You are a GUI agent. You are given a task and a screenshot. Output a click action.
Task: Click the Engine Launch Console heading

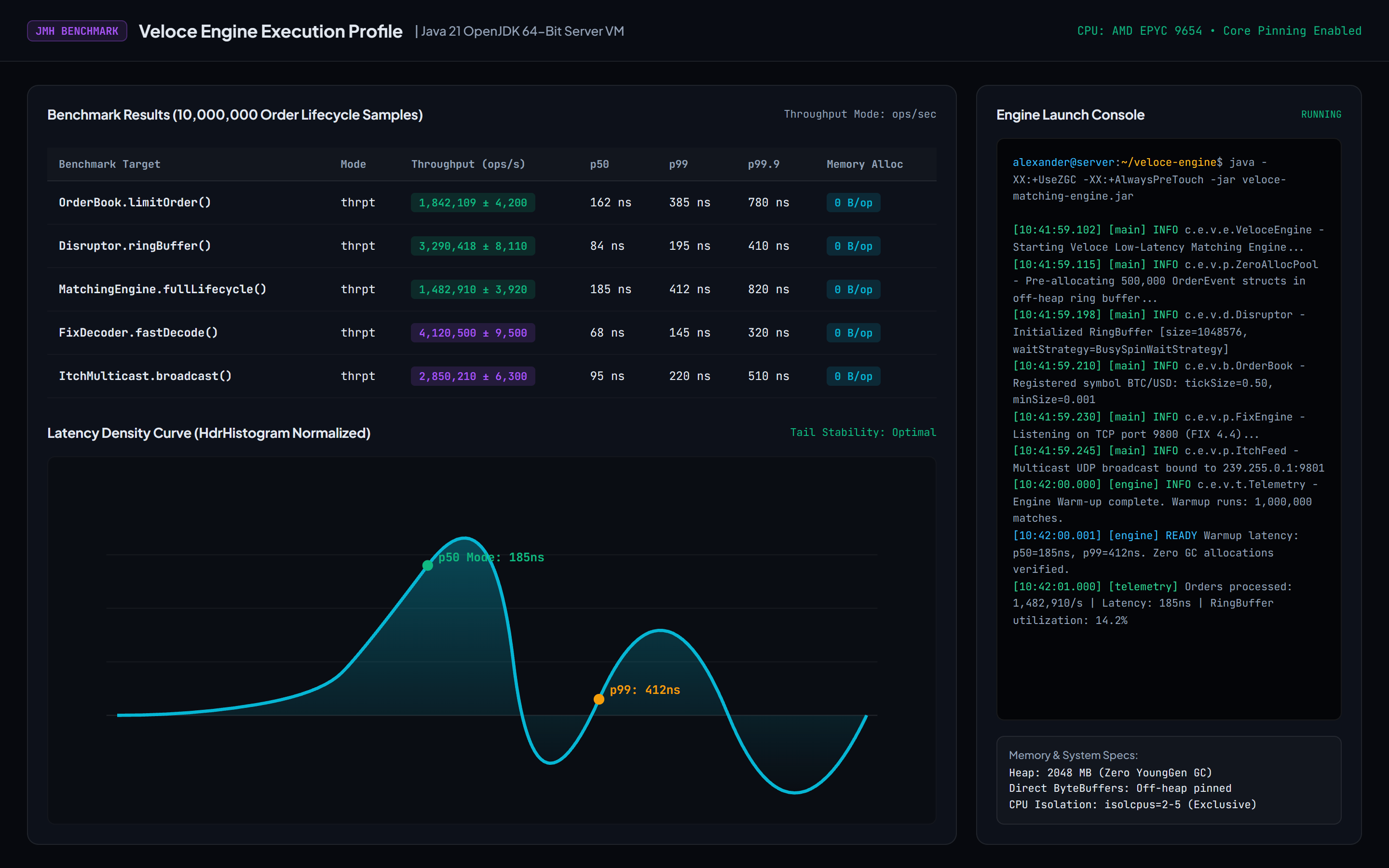coord(1071,115)
